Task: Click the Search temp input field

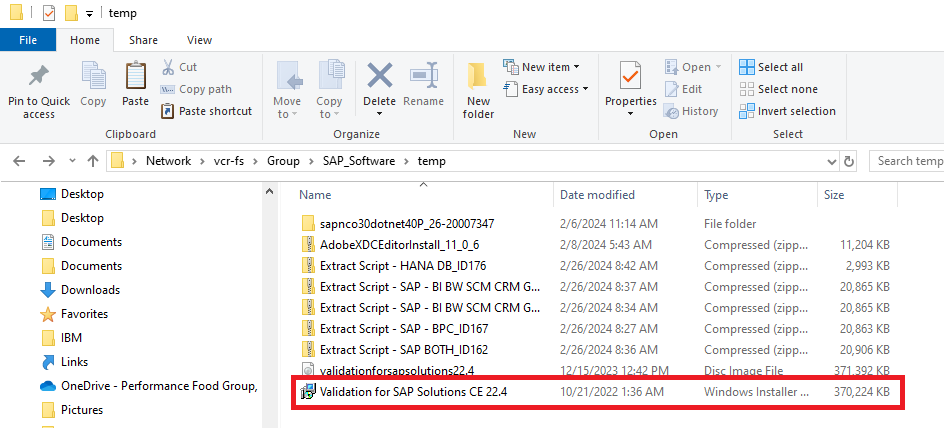Action: coord(907,161)
